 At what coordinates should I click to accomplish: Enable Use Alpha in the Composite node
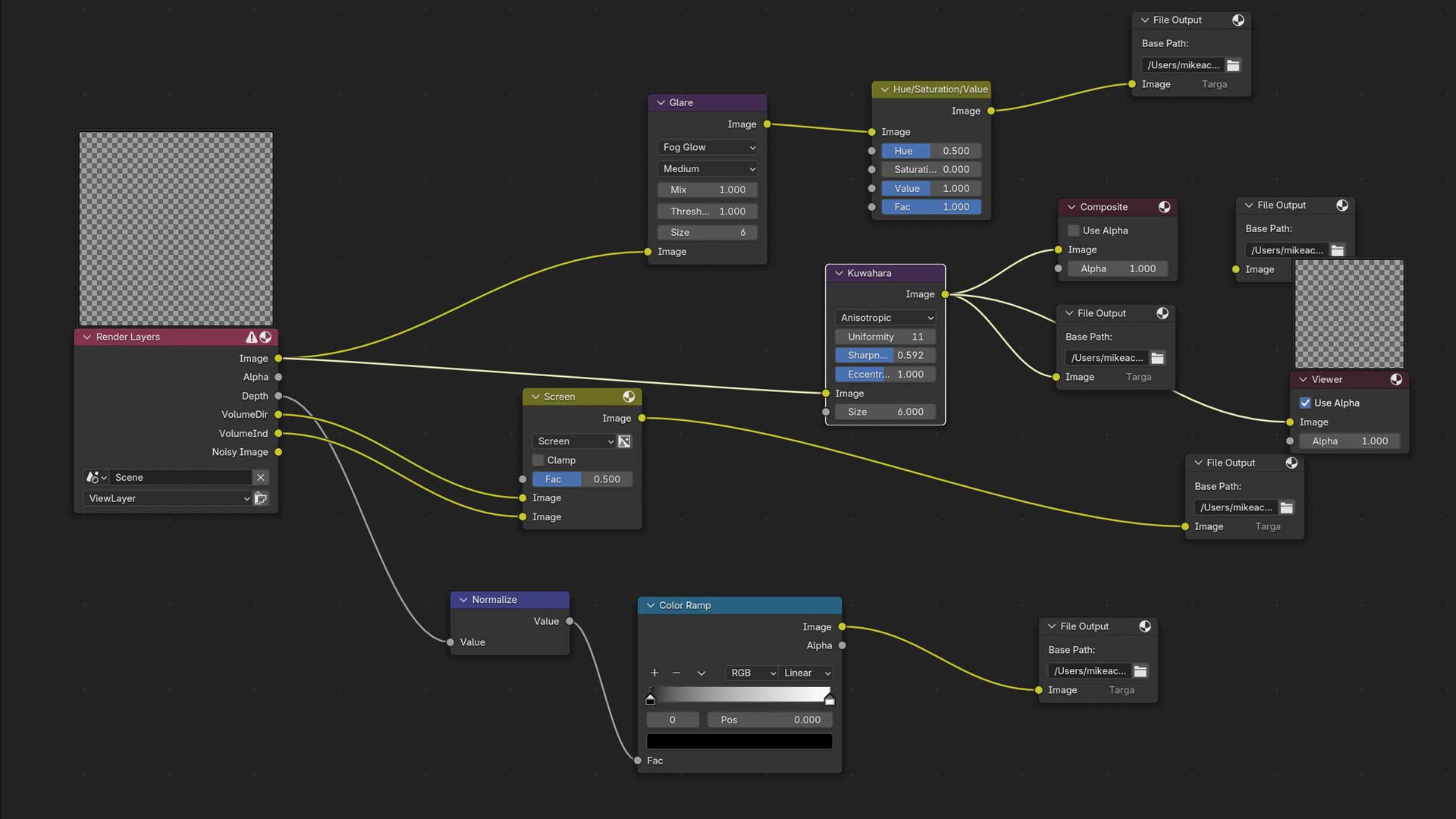tap(1073, 231)
